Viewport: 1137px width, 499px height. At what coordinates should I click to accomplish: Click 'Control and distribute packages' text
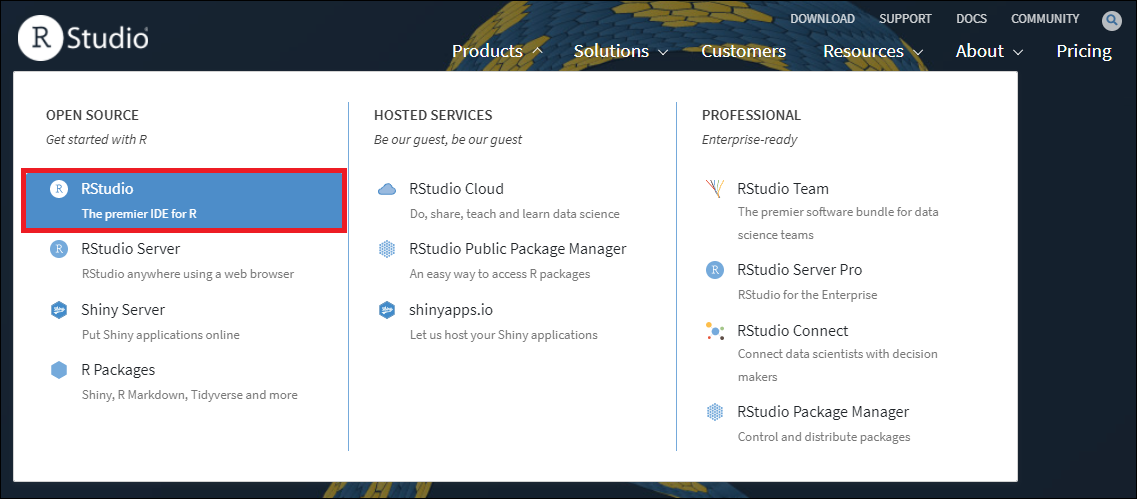click(824, 437)
